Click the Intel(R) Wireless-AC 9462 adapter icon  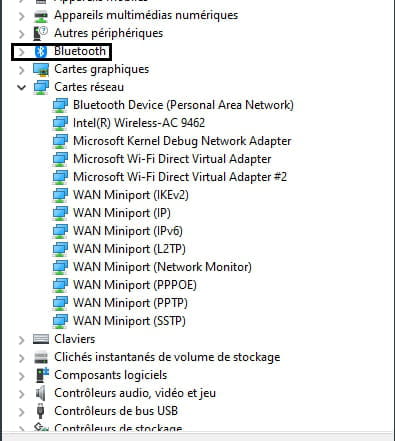[x=60, y=123]
